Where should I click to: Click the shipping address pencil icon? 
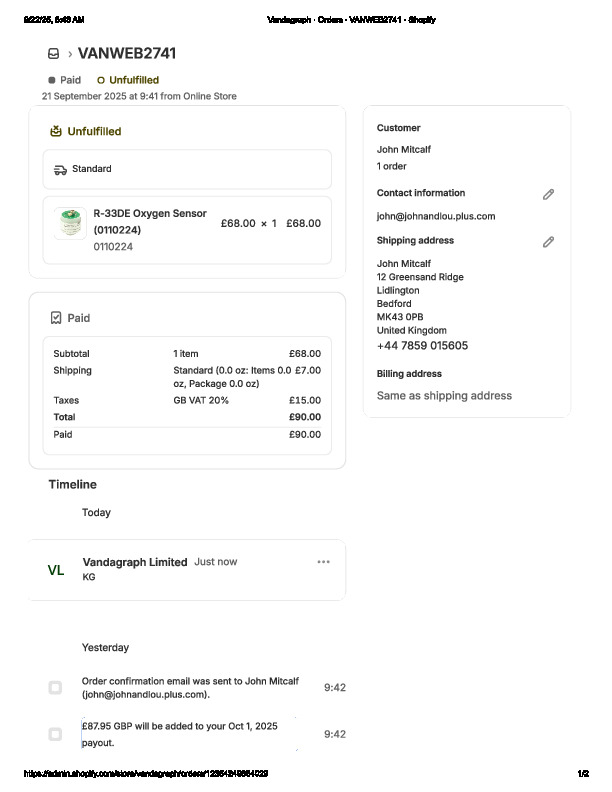(548, 242)
